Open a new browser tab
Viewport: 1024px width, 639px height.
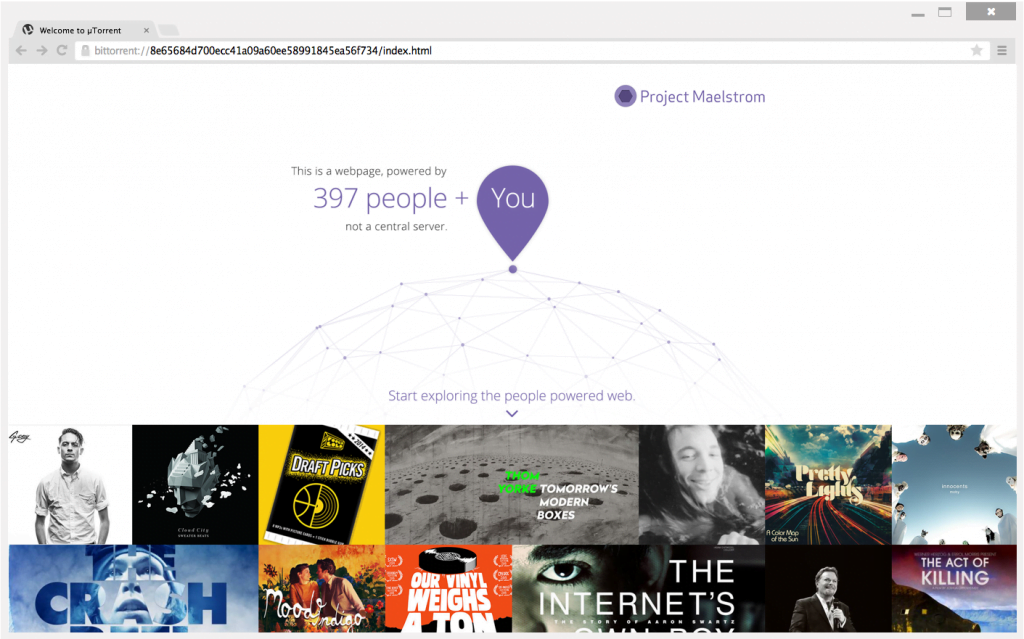[x=167, y=30]
